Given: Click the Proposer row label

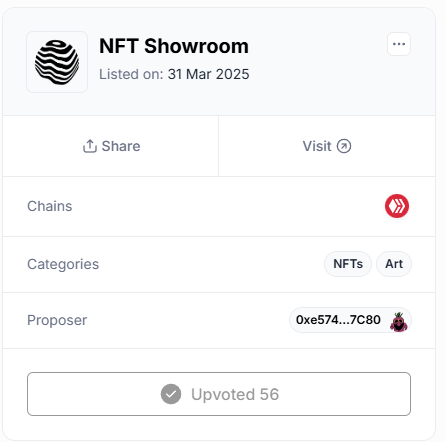Looking at the screenshot, I should tap(57, 320).
